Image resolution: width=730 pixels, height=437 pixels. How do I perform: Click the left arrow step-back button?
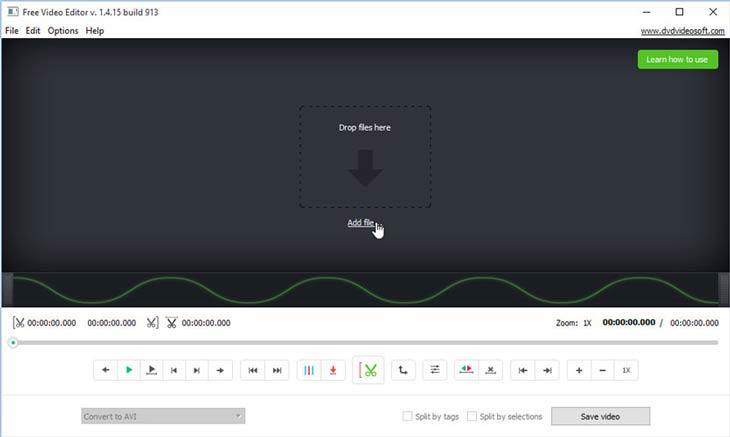(106, 370)
